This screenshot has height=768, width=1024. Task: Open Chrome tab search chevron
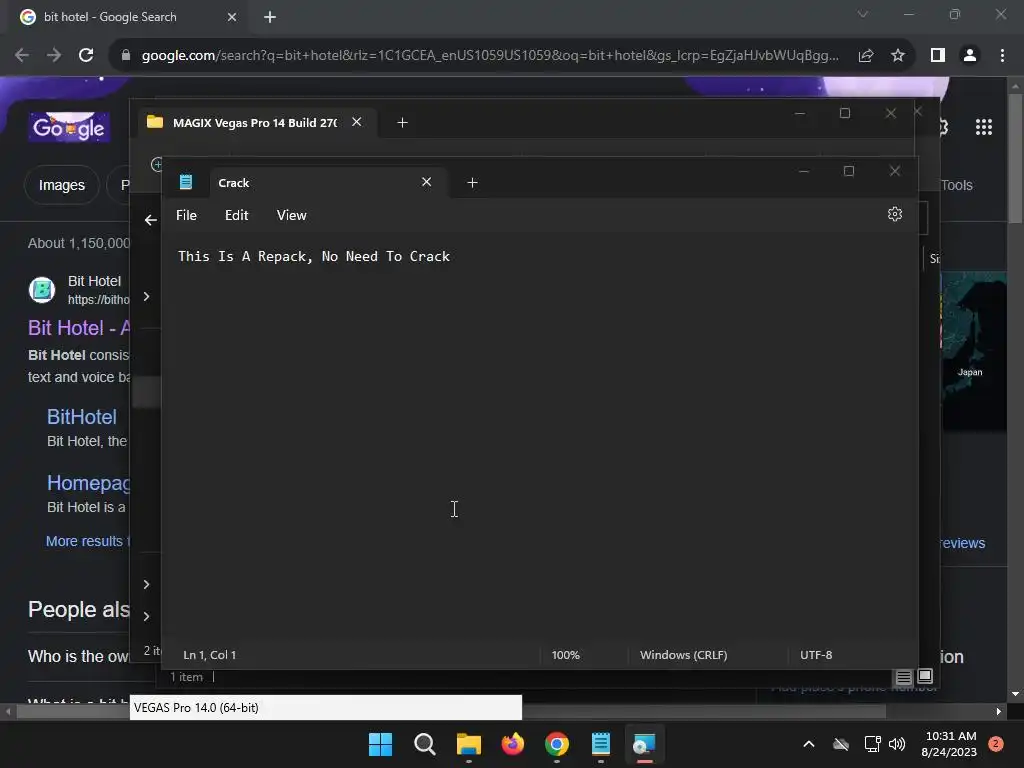tap(863, 14)
